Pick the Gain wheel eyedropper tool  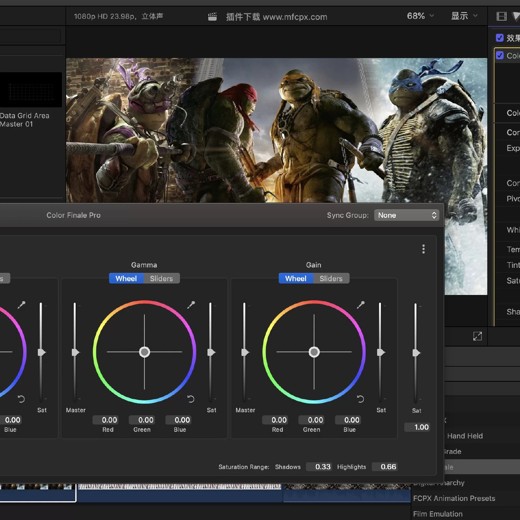point(361,305)
